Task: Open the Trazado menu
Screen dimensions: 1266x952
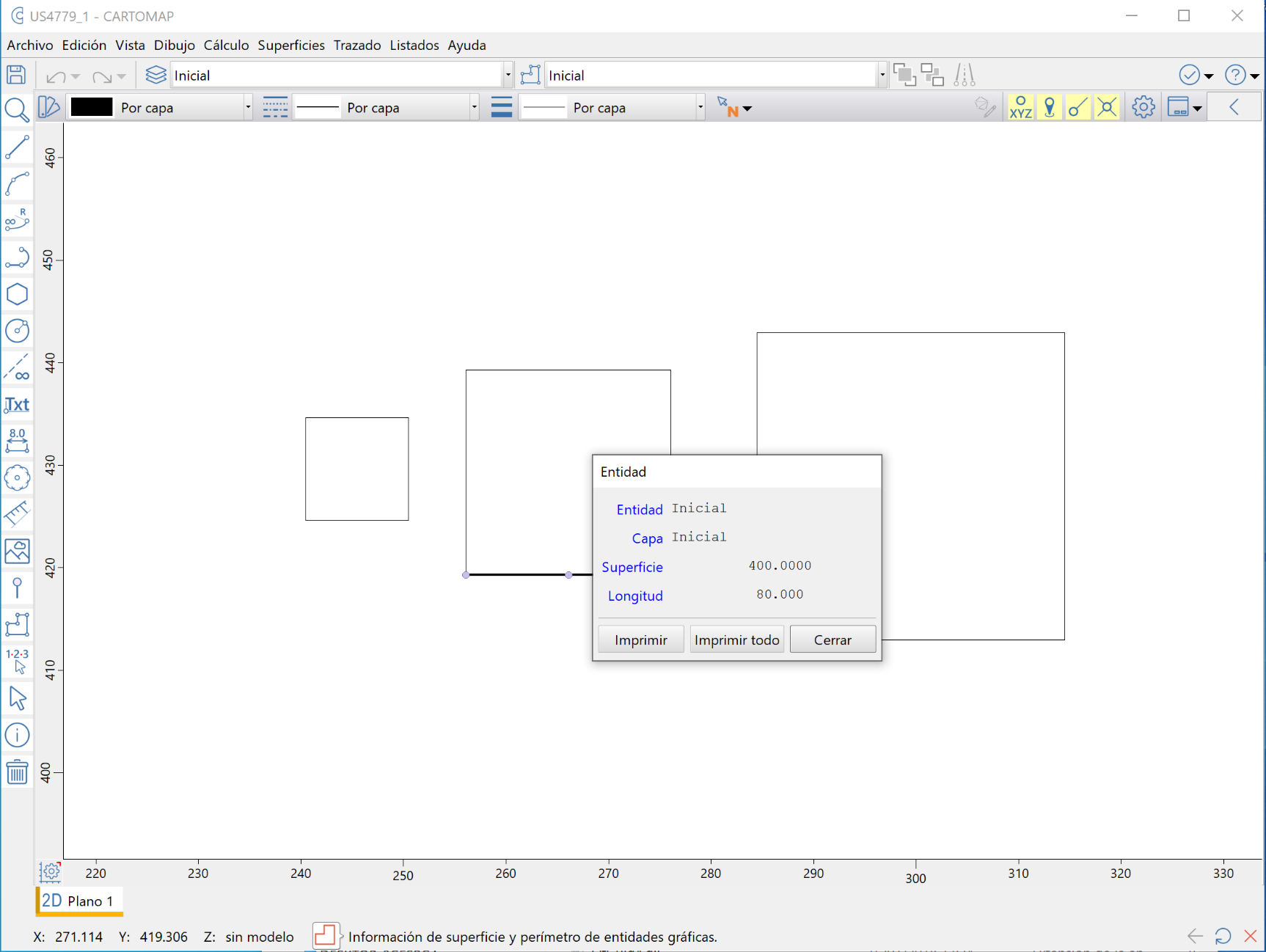Action: [x=357, y=45]
